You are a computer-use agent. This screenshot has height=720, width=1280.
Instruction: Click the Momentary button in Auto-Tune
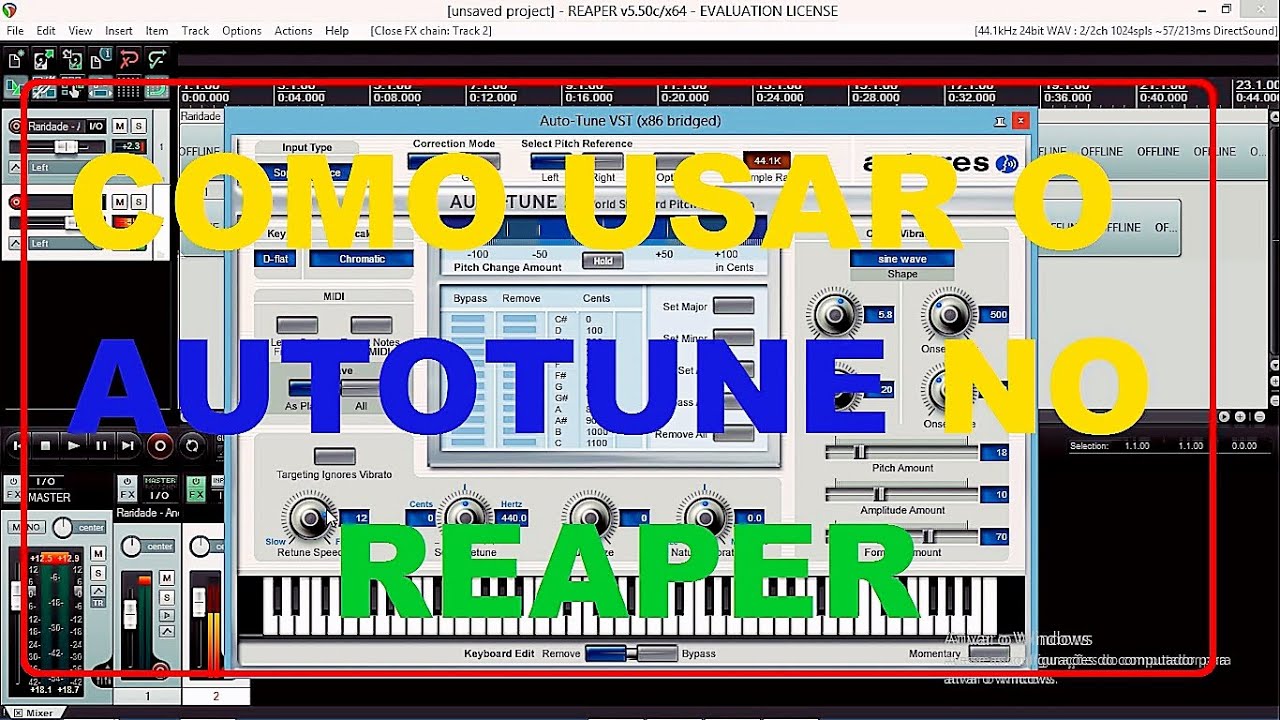[x=990, y=653]
